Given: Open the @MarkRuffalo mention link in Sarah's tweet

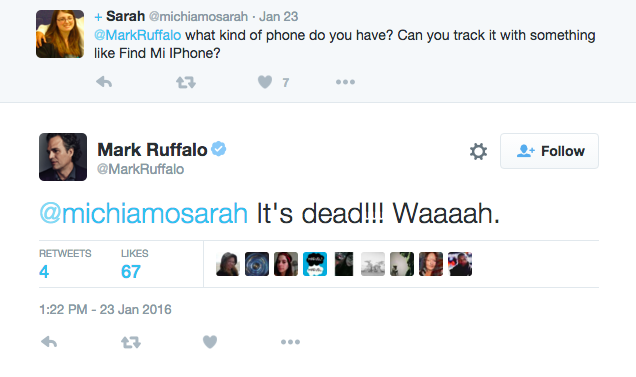Looking at the screenshot, I should [138, 35].
